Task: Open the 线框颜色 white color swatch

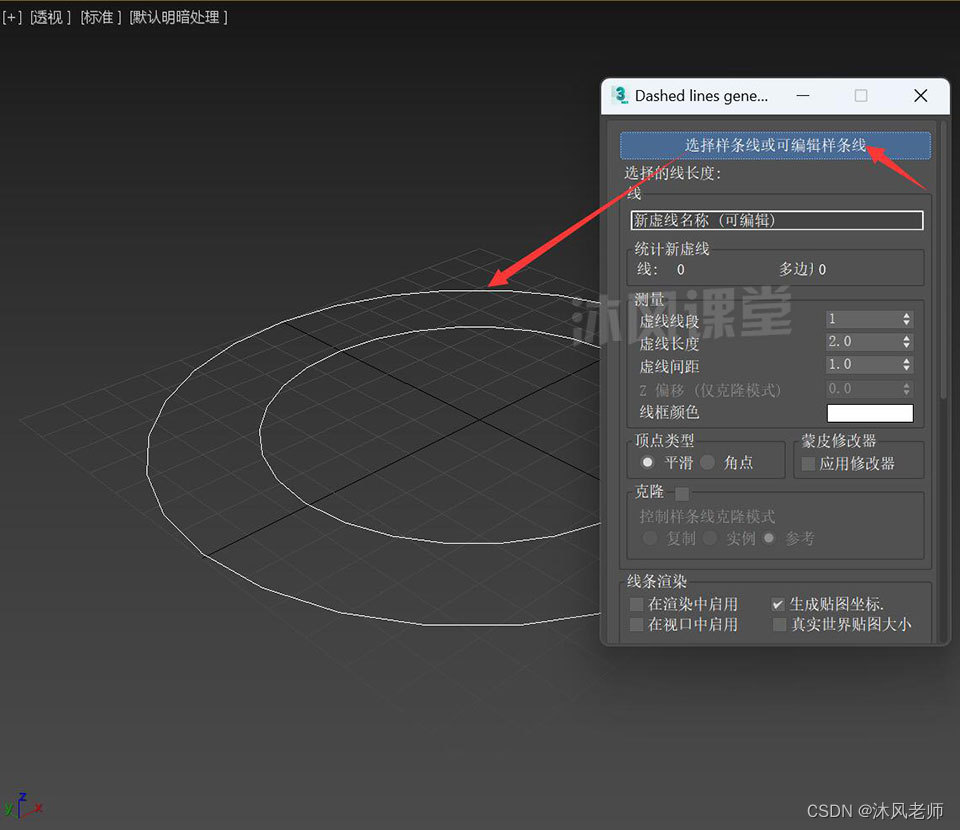Action: click(x=869, y=413)
